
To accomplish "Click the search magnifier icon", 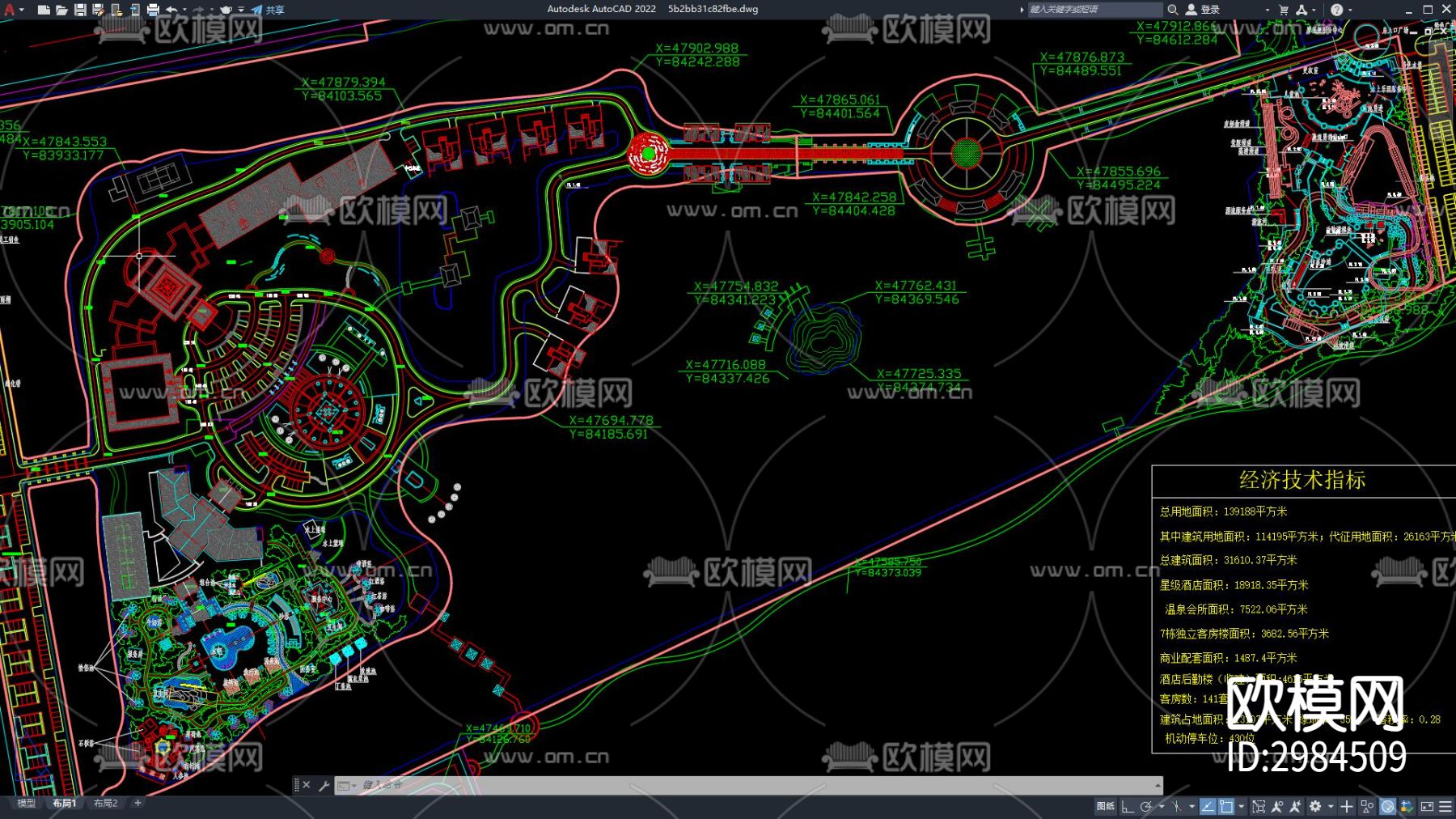I will coord(1172,10).
